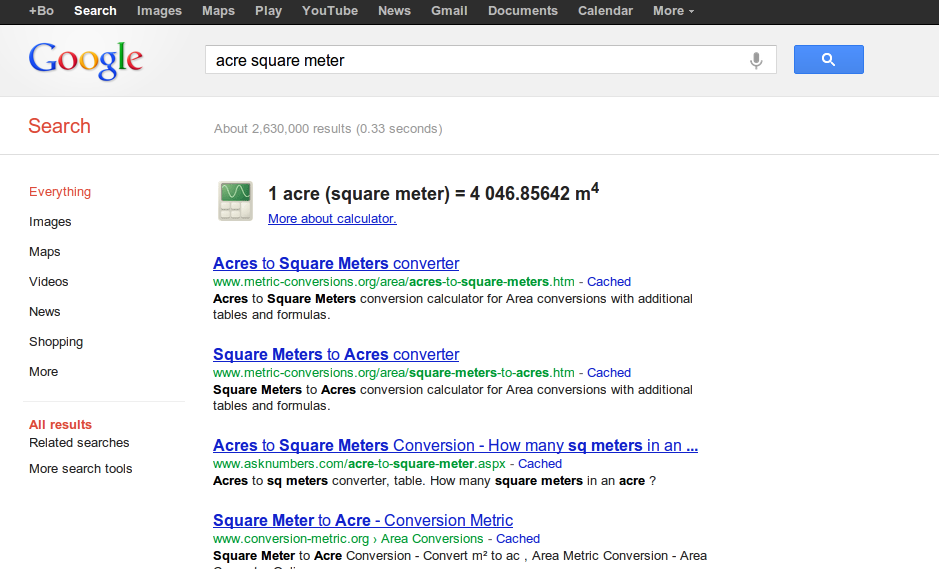Open News in the top bar
939x569 pixels.
[x=394, y=11]
